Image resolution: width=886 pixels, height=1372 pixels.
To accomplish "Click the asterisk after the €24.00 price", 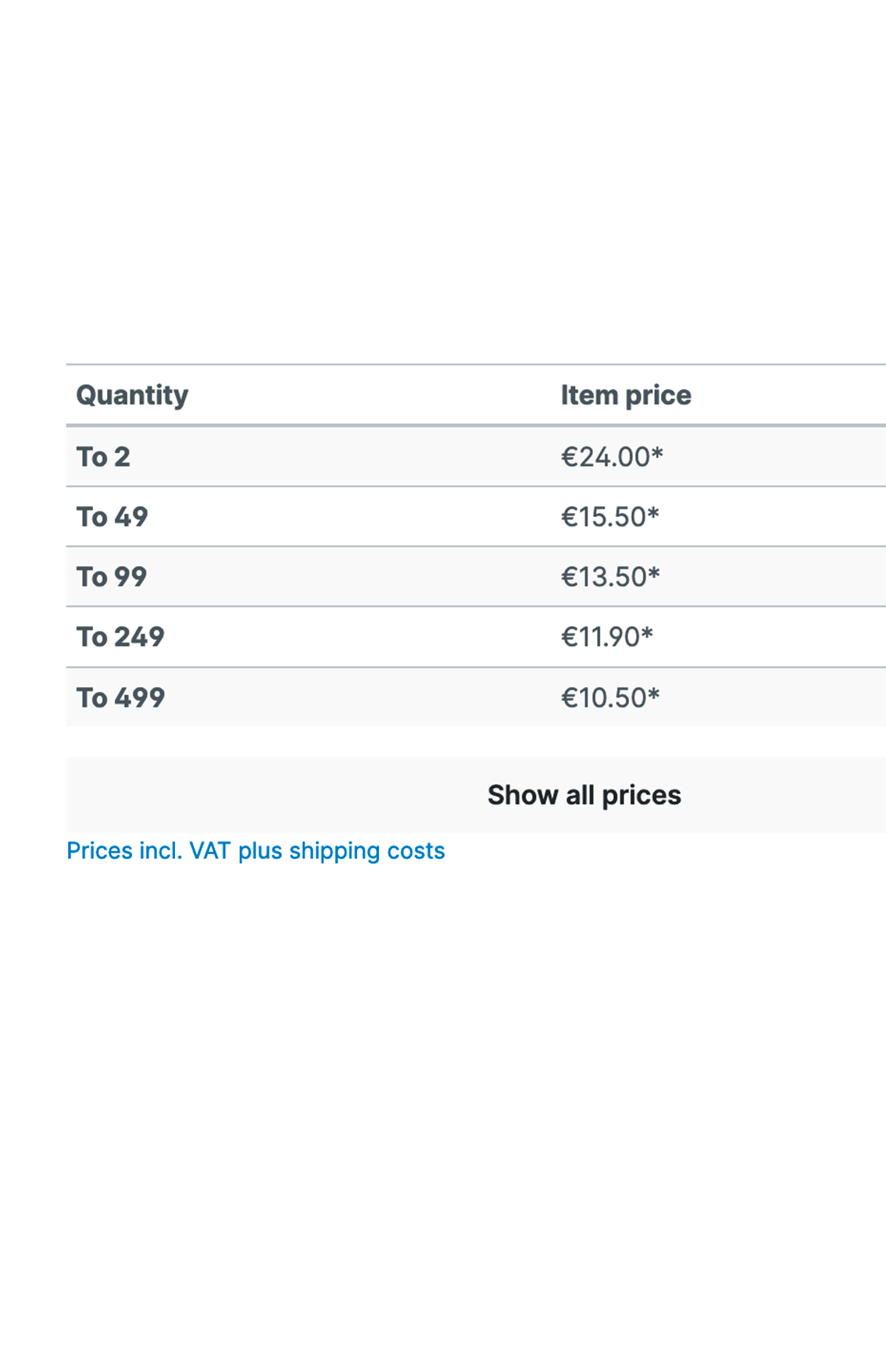I will click(x=657, y=452).
